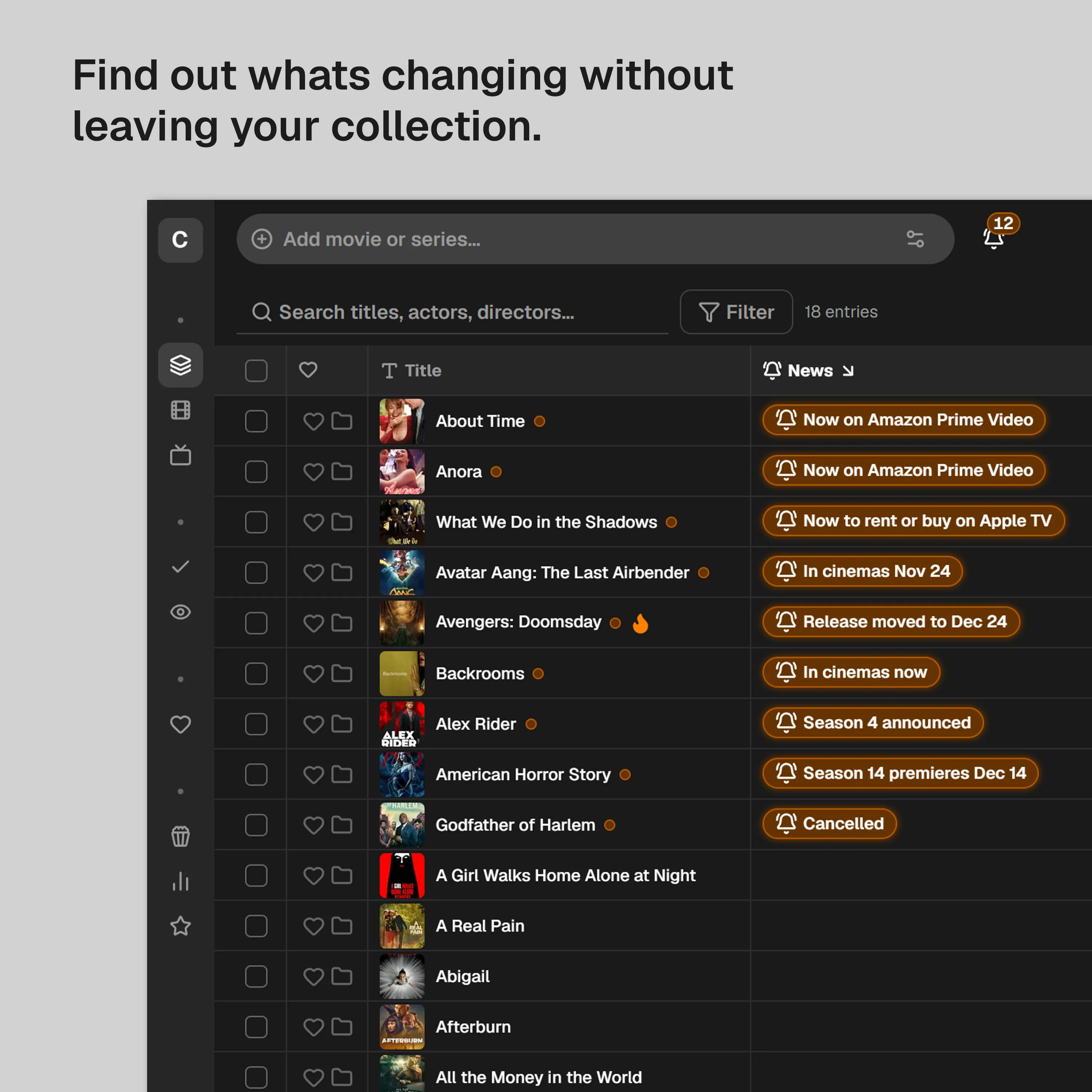This screenshot has width=1092, height=1092.
Task: Click the flame icon beside Avengers: Doomsday
Action: (640, 624)
